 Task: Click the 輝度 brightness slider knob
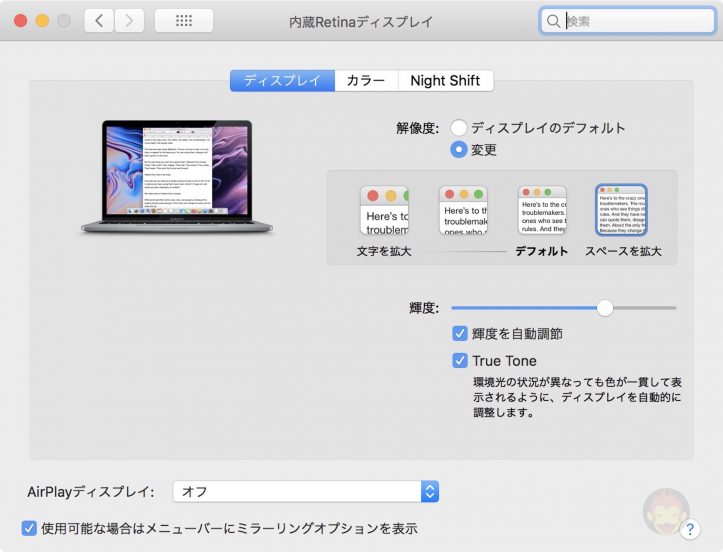[x=605, y=308]
